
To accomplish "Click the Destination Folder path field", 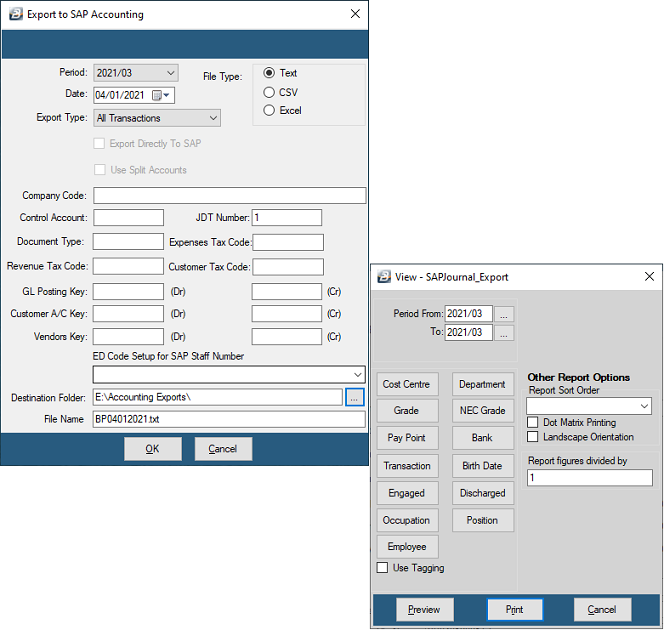I will (218, 397).
